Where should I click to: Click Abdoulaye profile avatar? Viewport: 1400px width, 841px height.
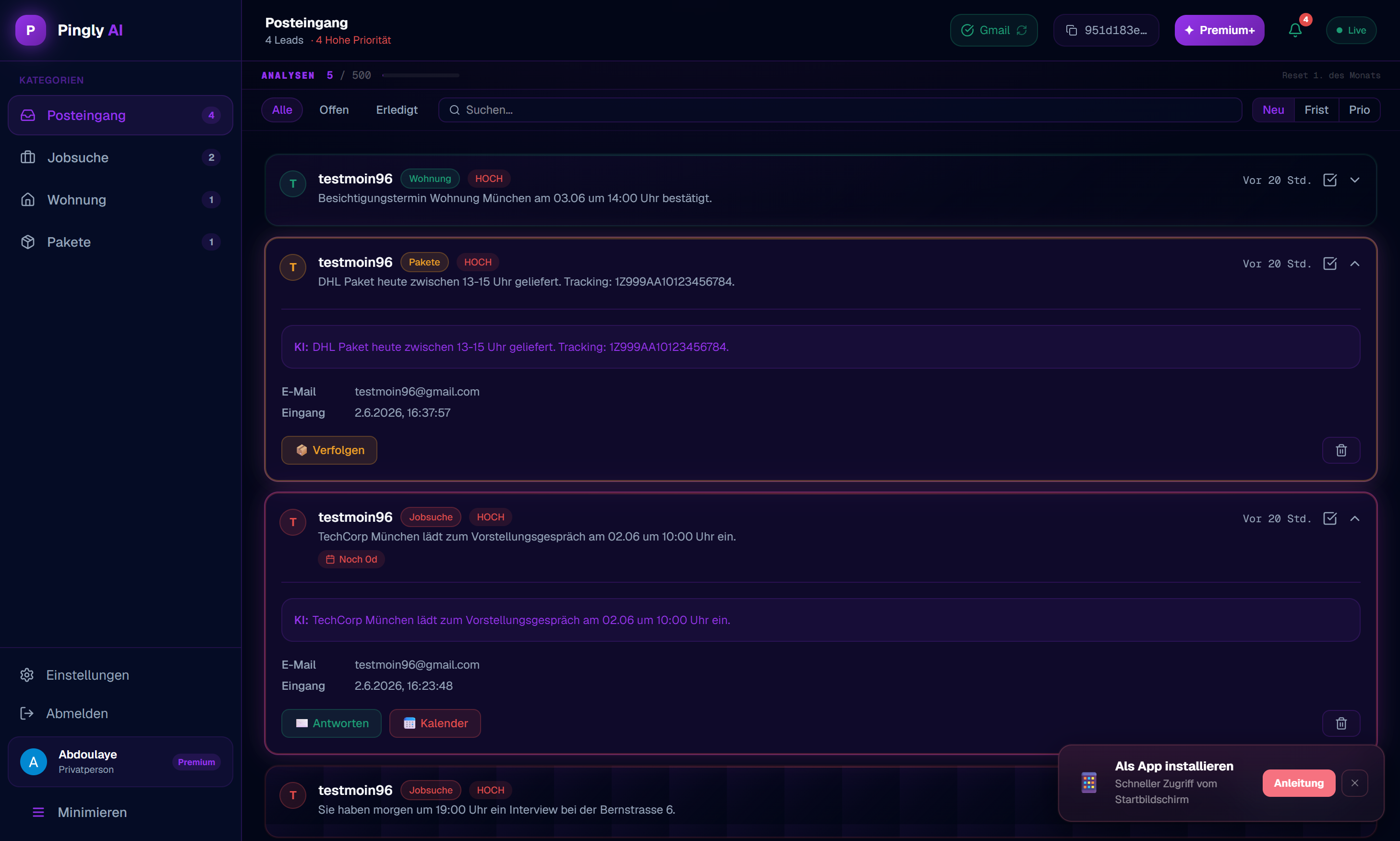[x=34, y=762]
